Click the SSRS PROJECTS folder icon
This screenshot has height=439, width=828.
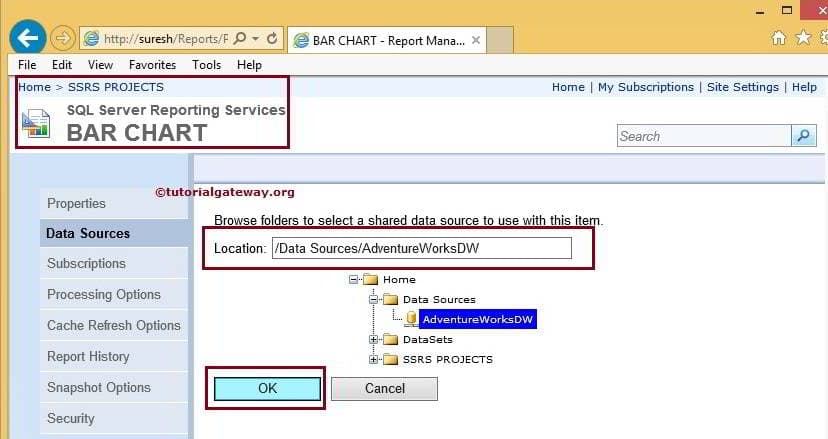click(x=390, y=360)
